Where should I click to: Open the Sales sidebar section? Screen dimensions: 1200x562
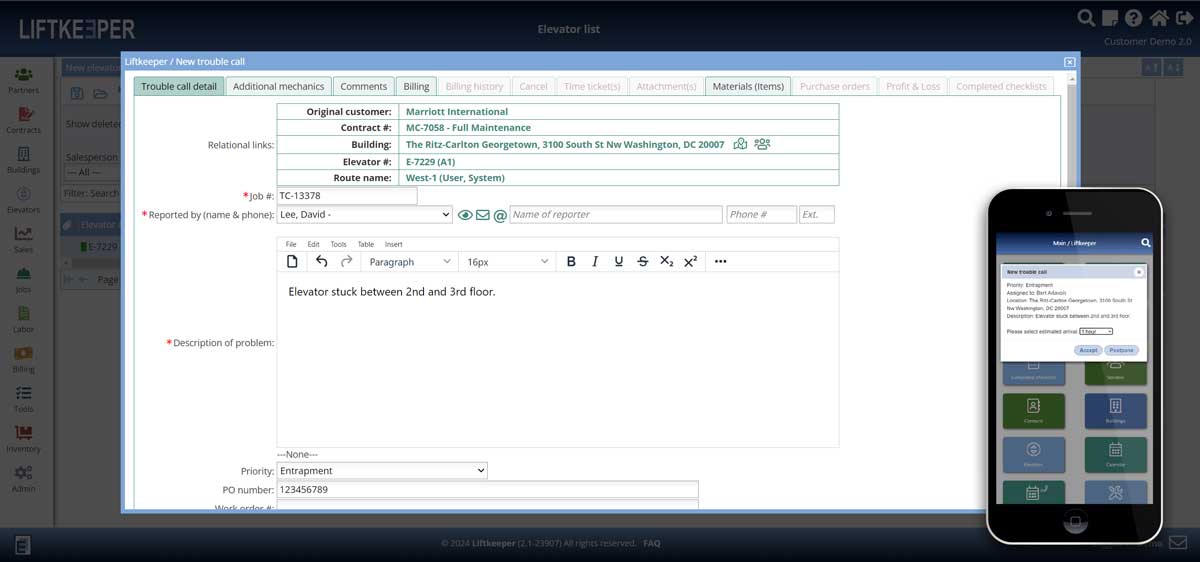coord(23,240)
